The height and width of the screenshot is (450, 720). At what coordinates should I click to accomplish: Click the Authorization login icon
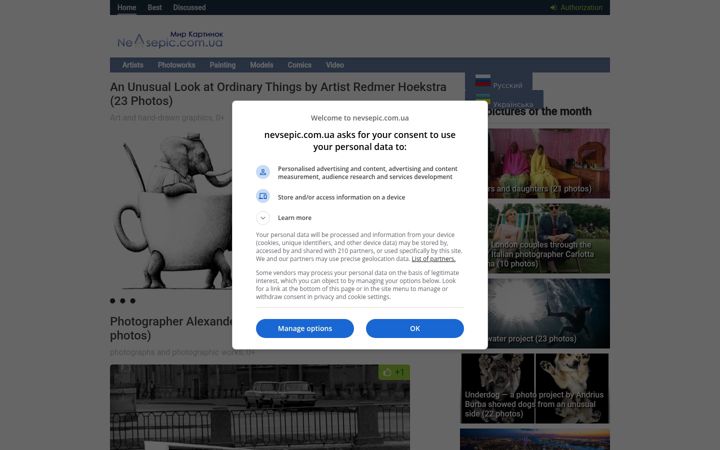click(x=553, y=7)
